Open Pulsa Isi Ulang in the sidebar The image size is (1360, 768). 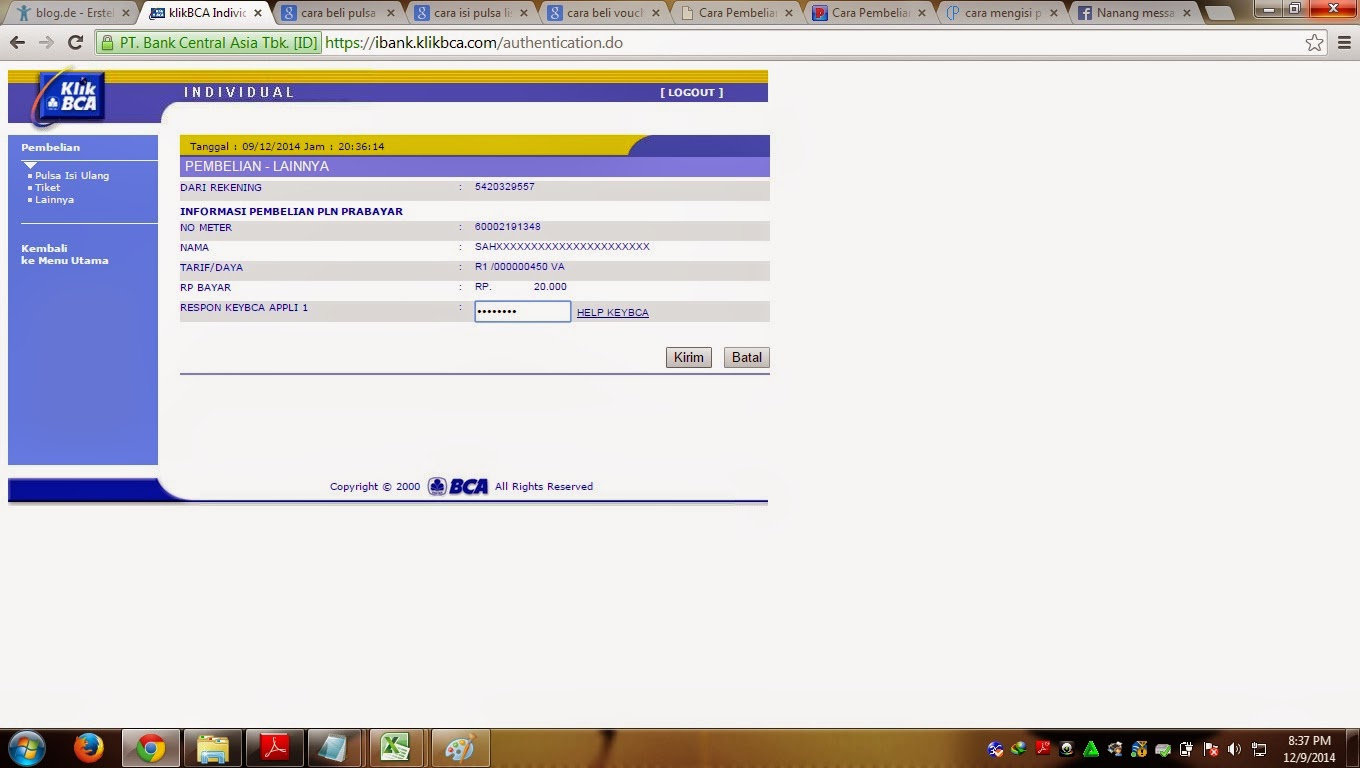pyautogui.click(x=72, y=175)
